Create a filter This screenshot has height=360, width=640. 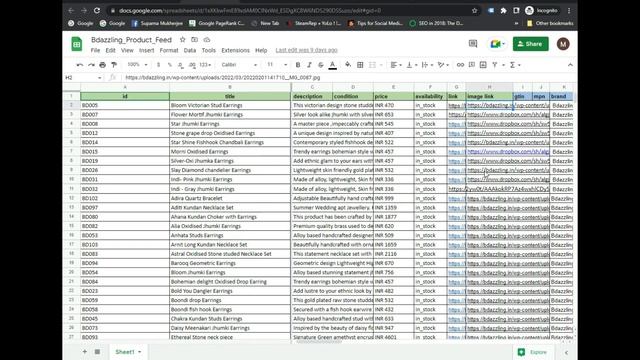(495, 65)
